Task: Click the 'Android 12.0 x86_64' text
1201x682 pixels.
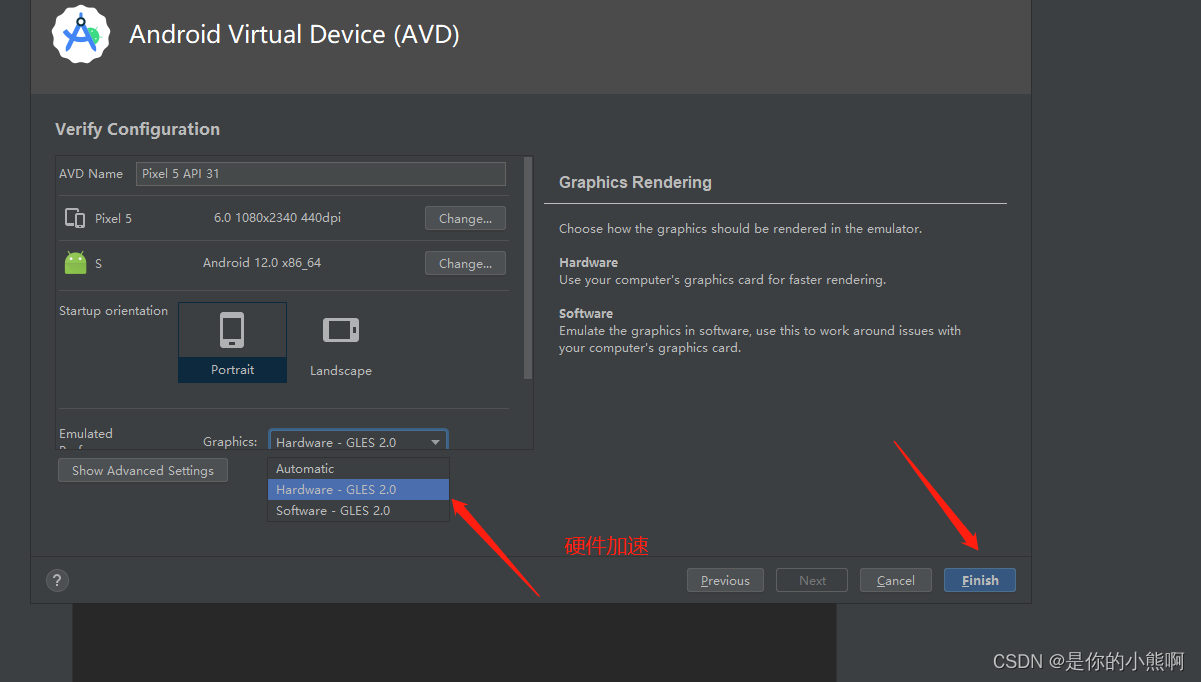Action: pos(262,262)
